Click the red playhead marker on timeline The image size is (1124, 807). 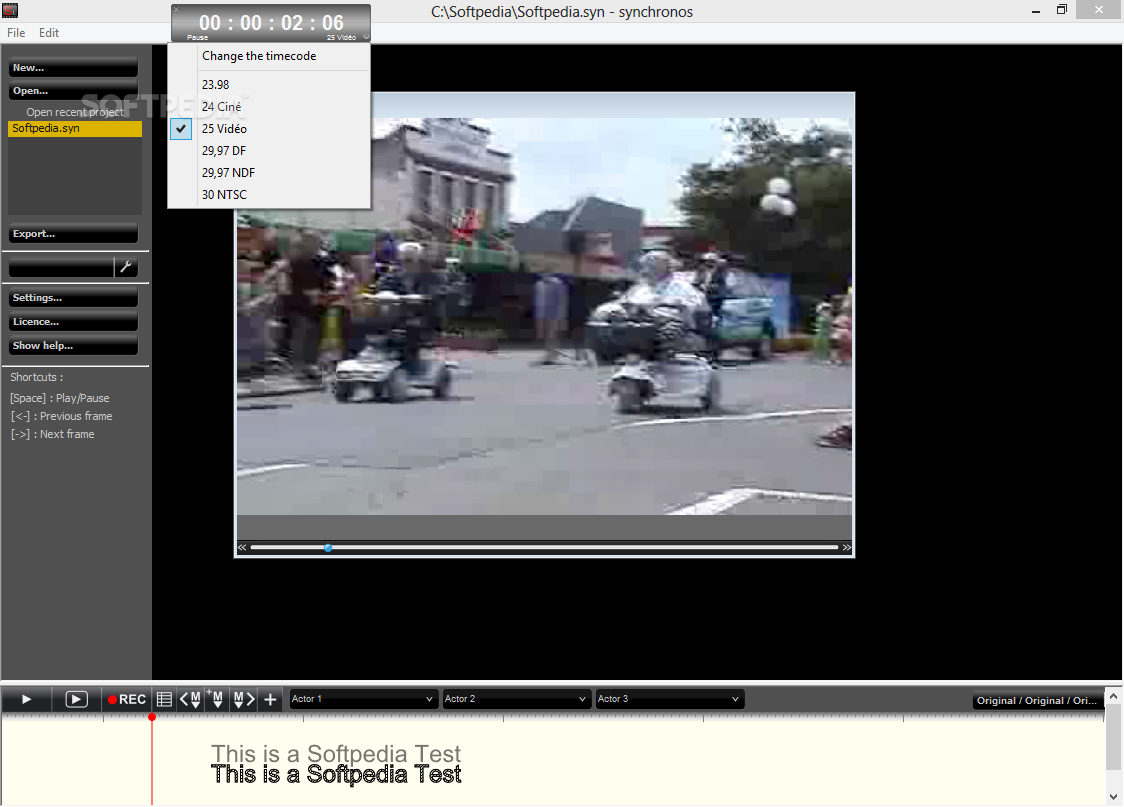click(x=152, y=717)
